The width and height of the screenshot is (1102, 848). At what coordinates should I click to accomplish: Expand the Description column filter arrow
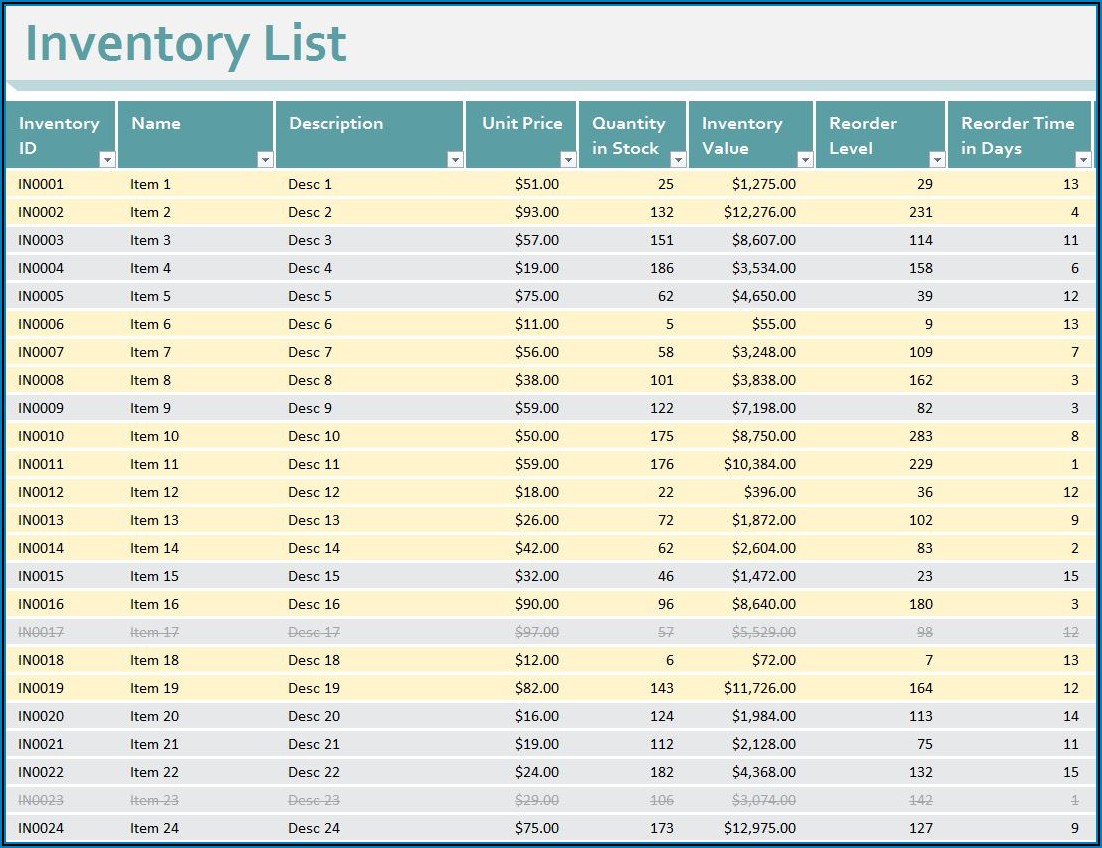point(455,160)
